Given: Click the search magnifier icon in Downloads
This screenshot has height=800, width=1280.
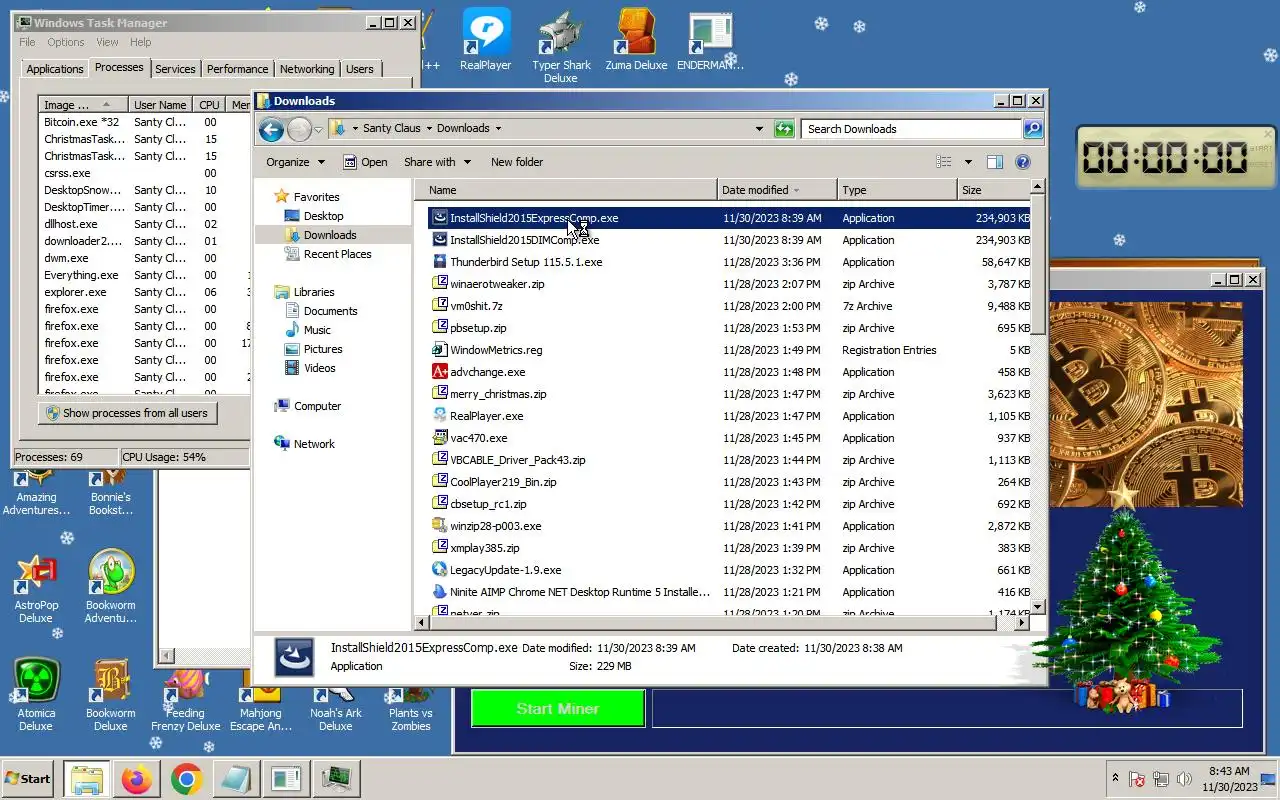Looking at the screenshot, I should [1033, 129].
